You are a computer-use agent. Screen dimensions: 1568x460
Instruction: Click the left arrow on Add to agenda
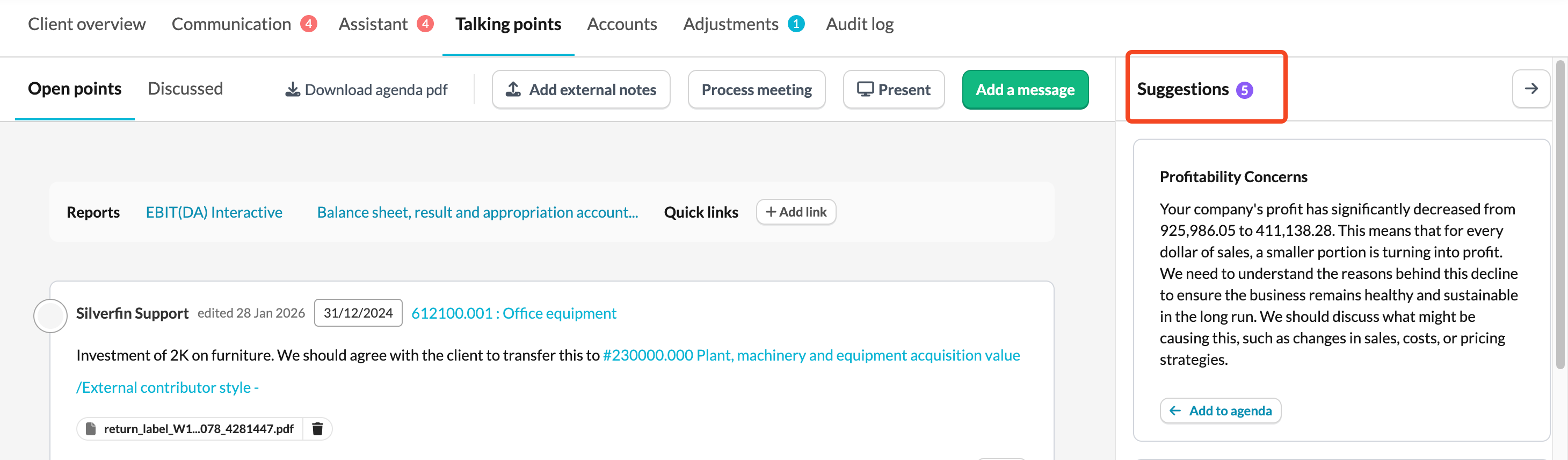(x=1175, y=411)
